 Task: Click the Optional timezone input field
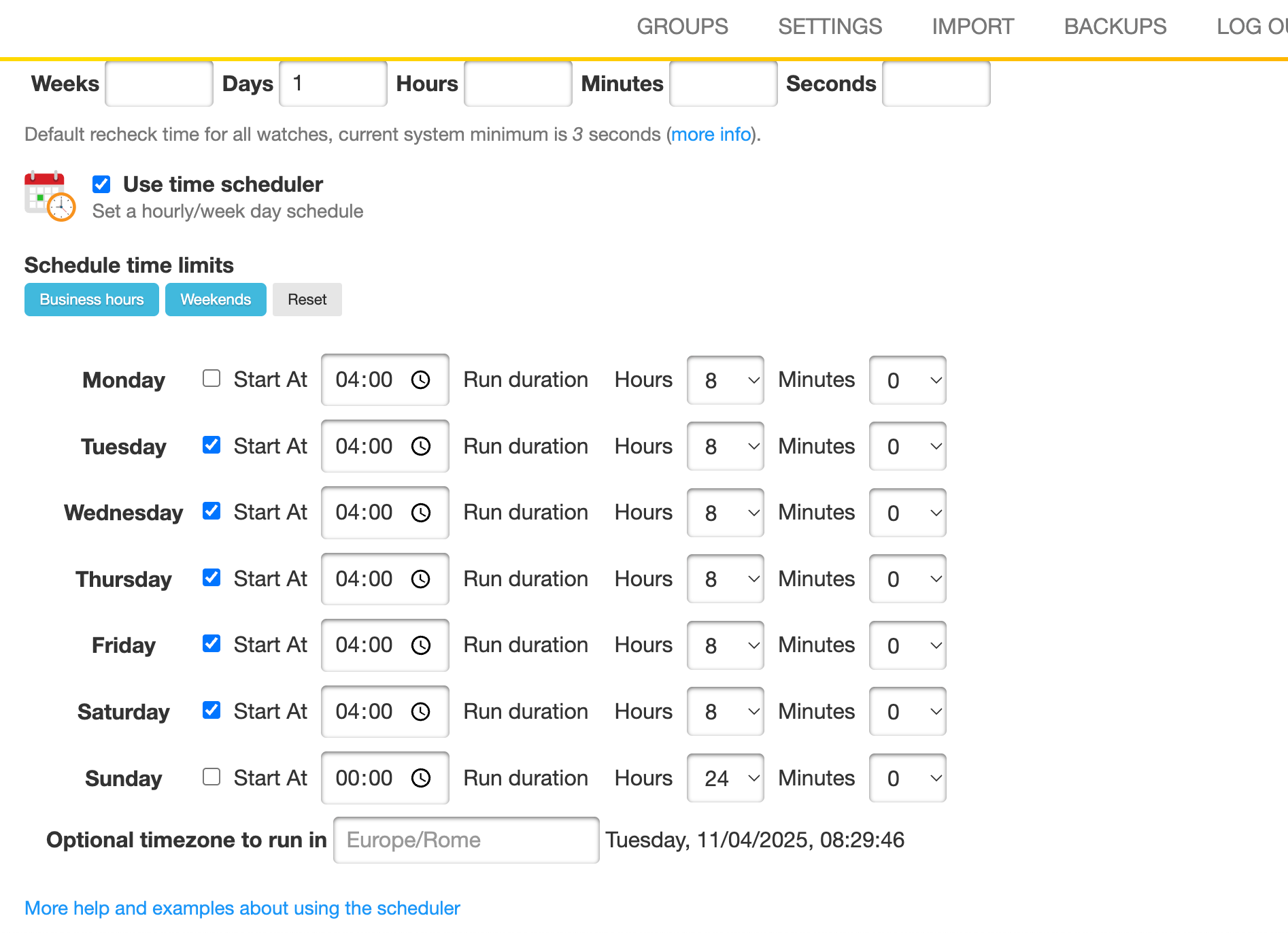coord(466,841)
